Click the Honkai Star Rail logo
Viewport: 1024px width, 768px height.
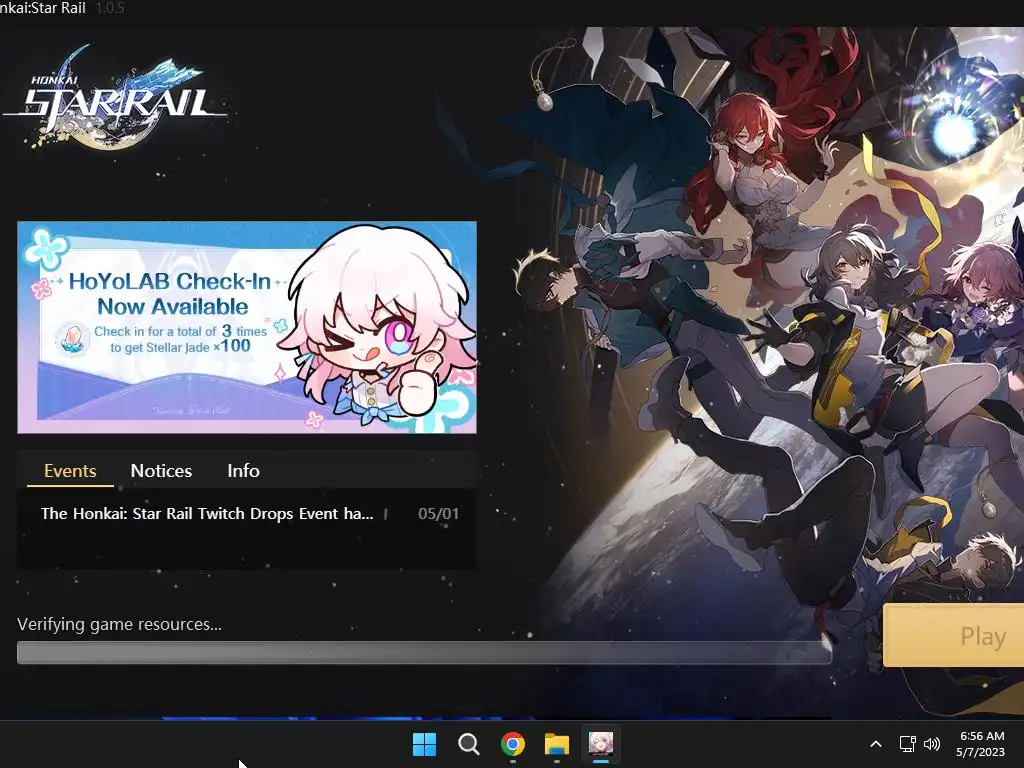click(x=116, y=98)
